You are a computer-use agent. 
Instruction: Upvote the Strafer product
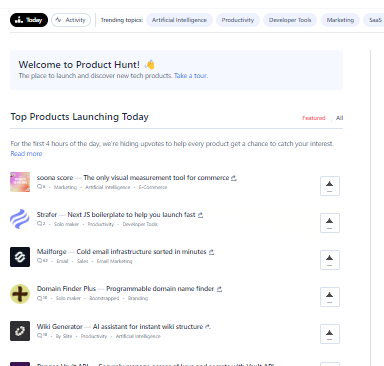click(330, 223)
